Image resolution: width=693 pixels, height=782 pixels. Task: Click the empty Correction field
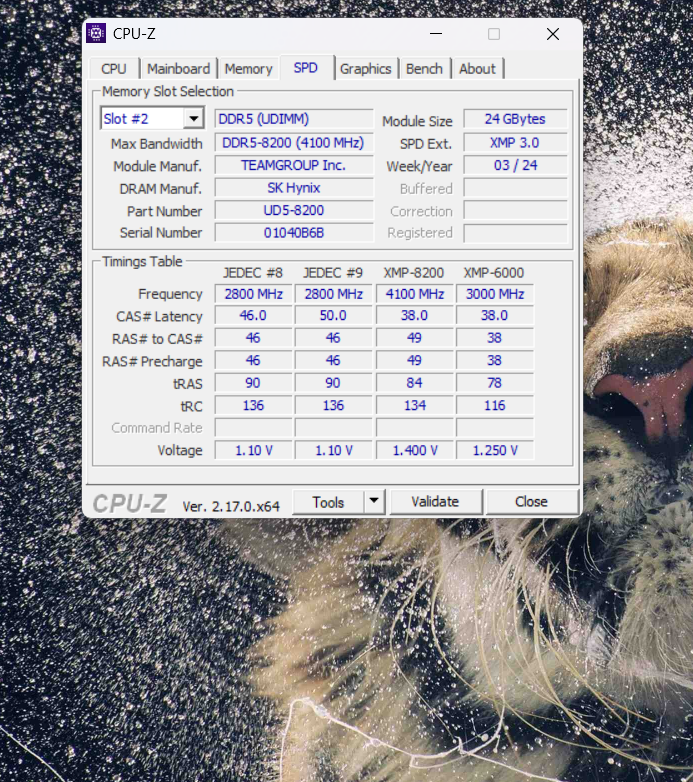[x=515, y=211]
